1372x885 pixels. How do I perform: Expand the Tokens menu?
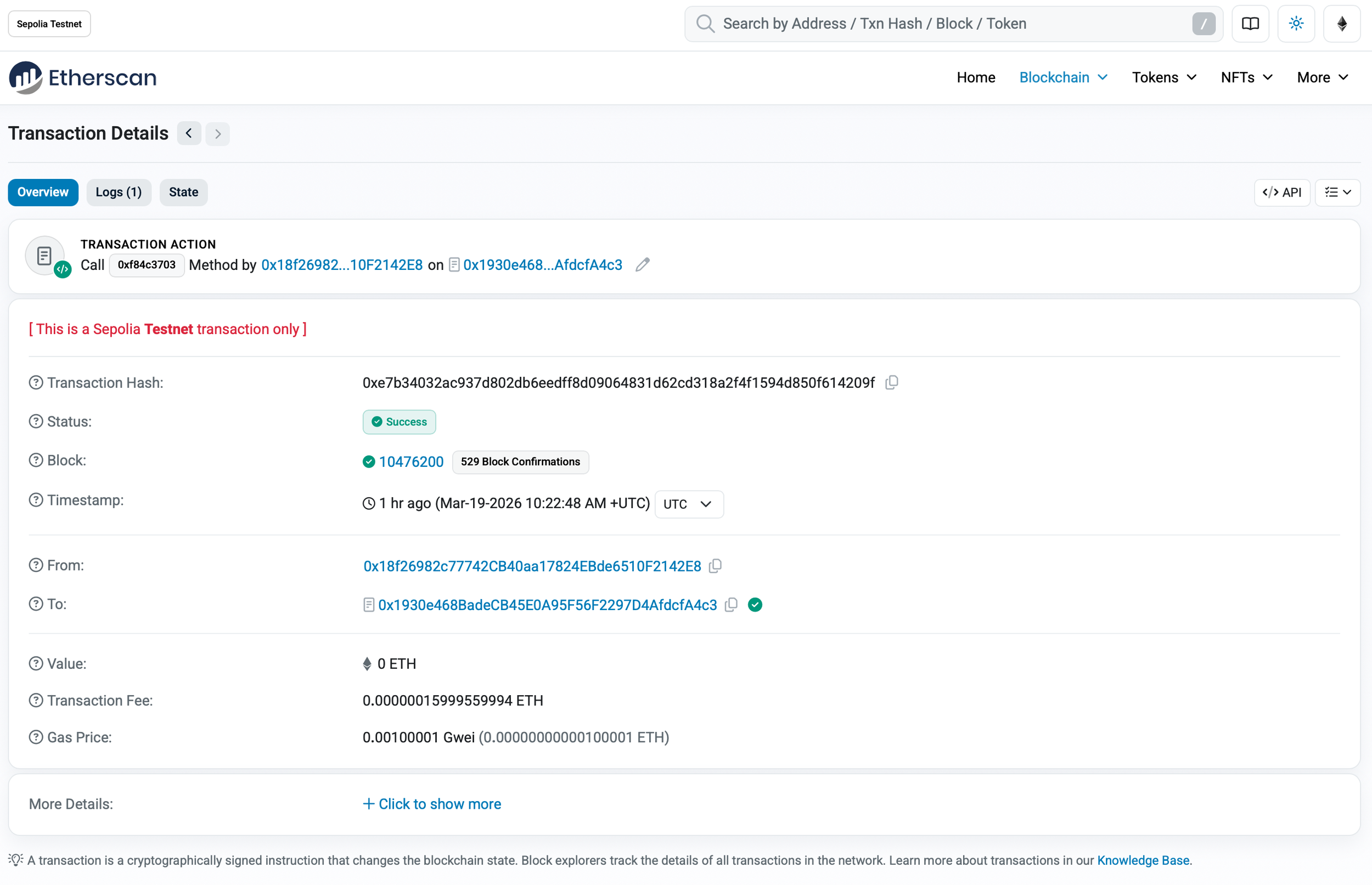click(x=1164, y=77)
